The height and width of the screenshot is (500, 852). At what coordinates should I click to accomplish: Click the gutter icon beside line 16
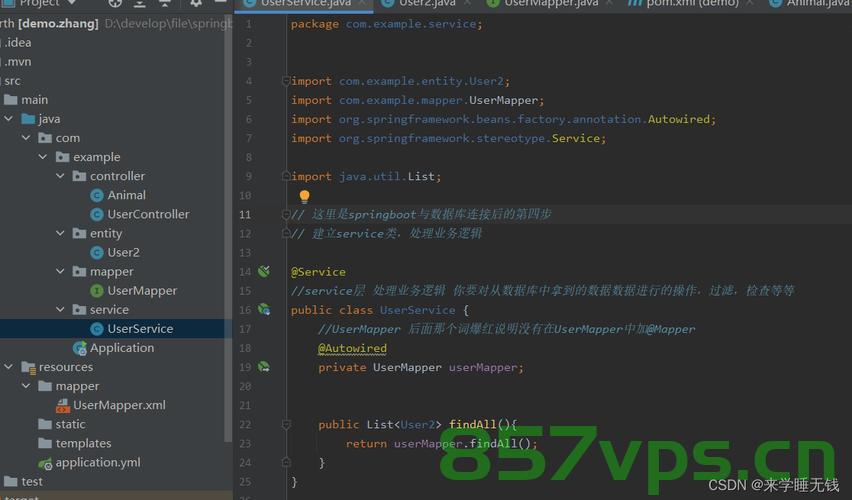(x=264, y=309)
